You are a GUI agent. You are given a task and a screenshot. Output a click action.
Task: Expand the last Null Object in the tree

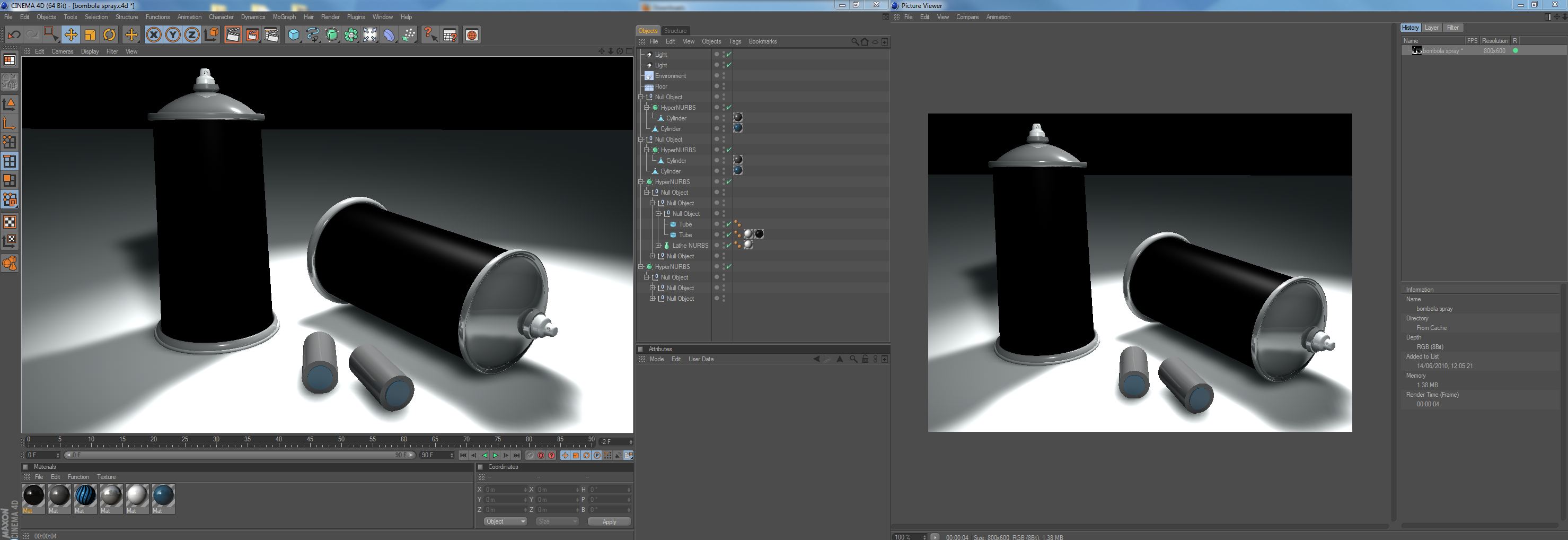[653, 298]
